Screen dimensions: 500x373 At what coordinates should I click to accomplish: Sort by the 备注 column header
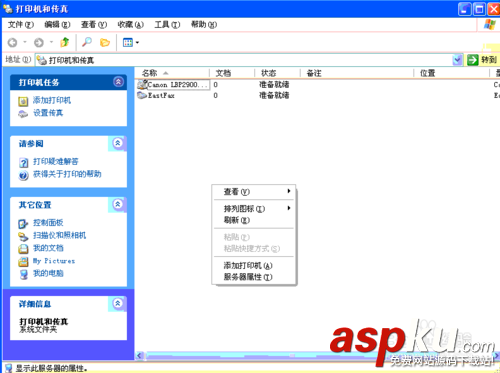tap(357, 73)
